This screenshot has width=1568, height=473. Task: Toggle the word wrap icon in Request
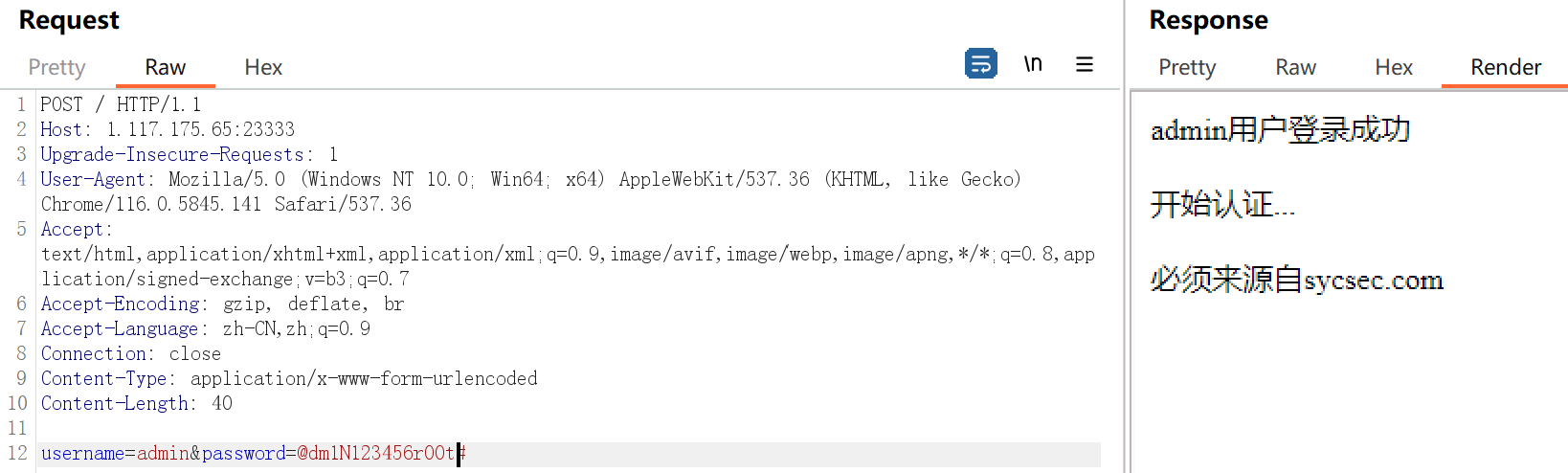click(x=980, y=64)
